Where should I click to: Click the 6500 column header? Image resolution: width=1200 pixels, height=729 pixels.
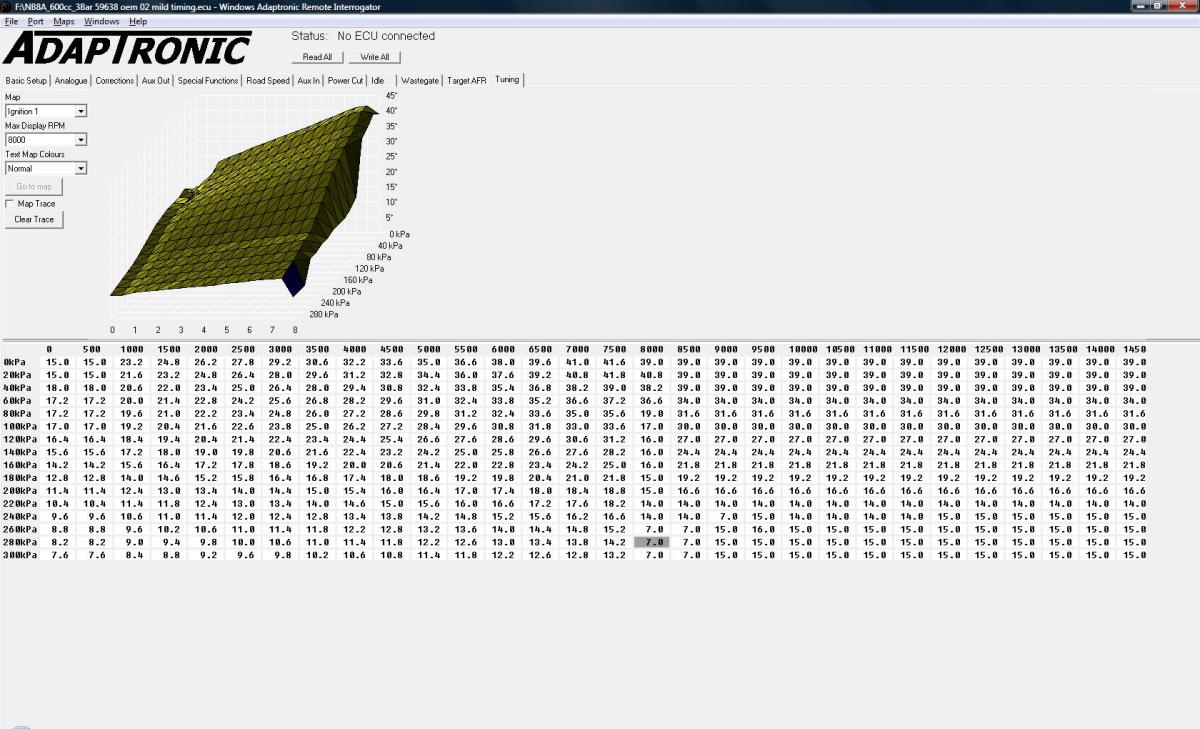click(541, 349)
